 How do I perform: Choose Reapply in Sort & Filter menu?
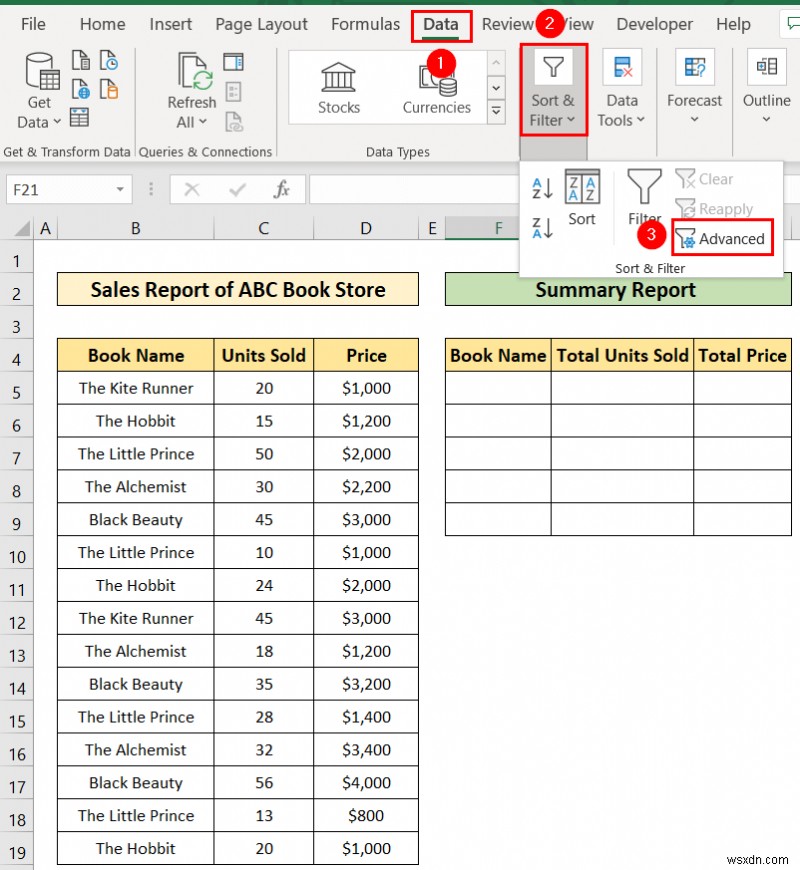click(x=715, y=209)
